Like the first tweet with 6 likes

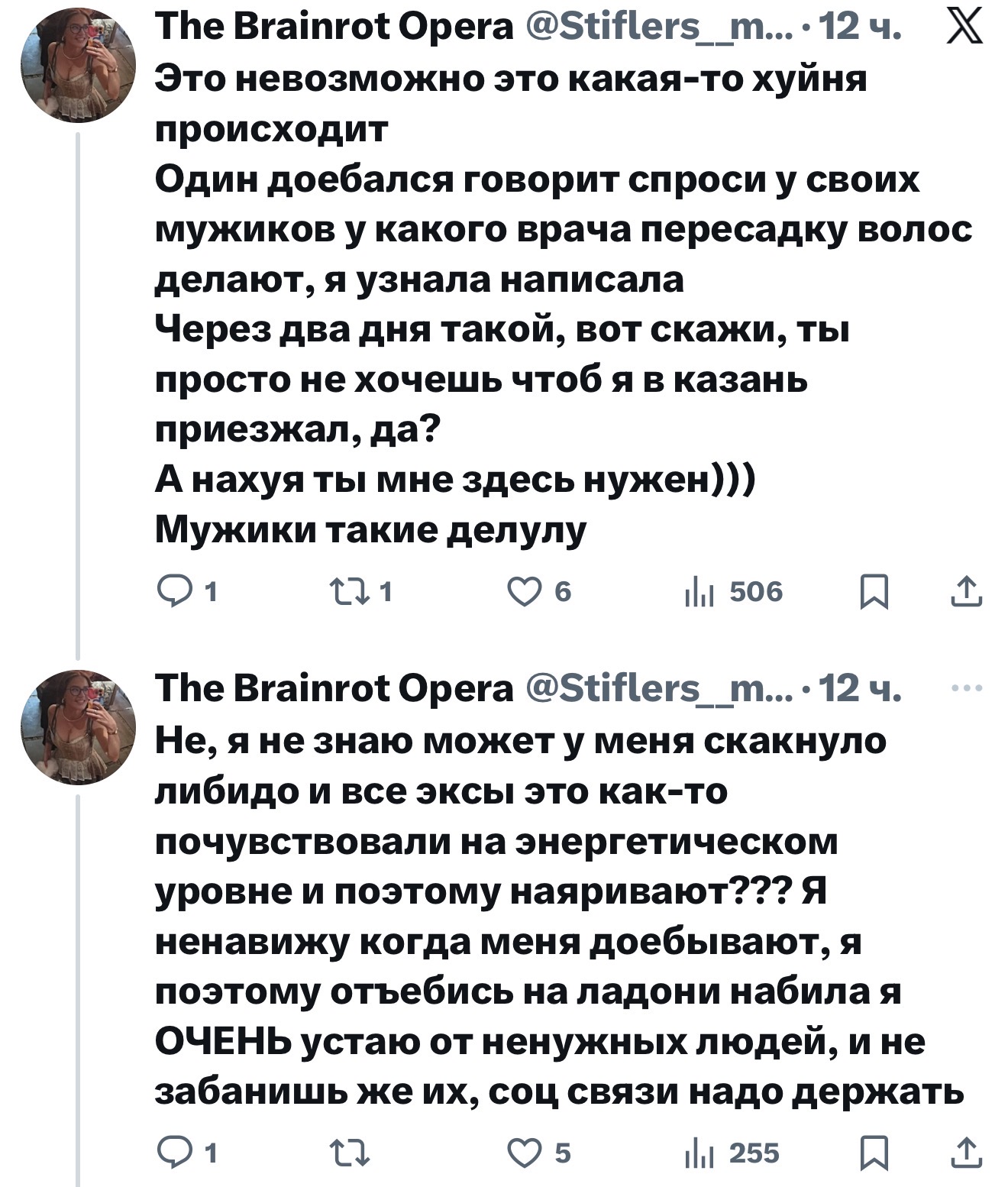tap(525, 592)
